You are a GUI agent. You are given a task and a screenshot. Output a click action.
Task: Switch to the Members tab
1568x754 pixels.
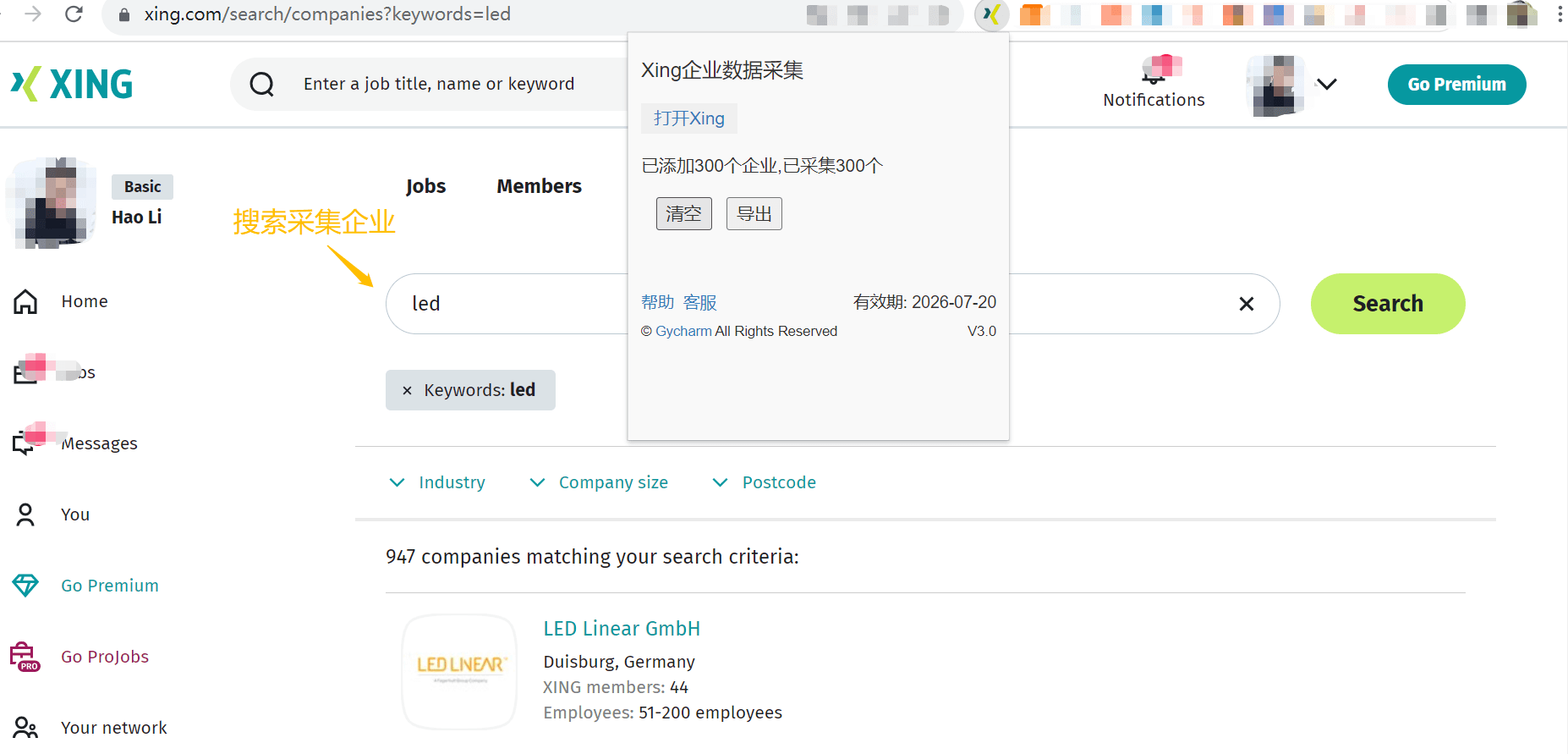[539, 186]
